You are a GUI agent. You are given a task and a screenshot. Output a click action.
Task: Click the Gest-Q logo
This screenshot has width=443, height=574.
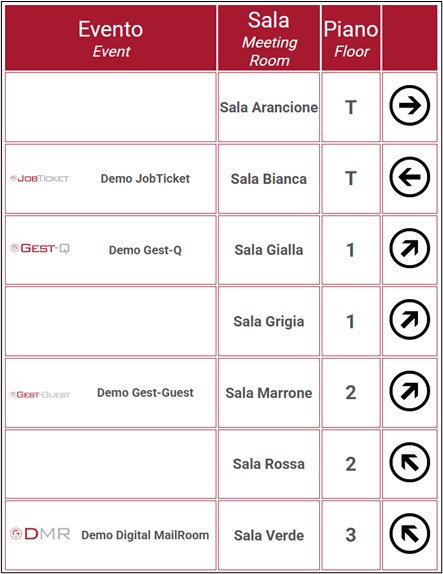(40, 249)
